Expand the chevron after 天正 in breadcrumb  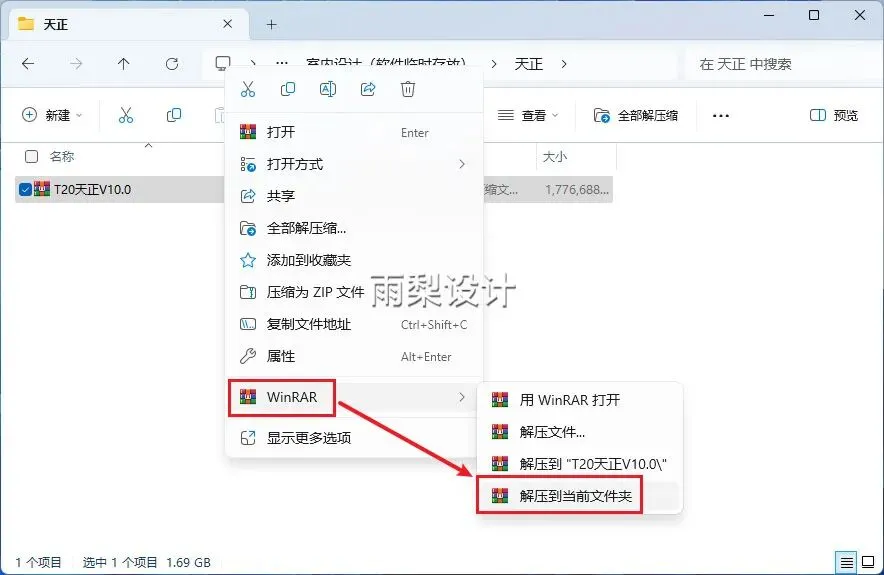(564, 64)
